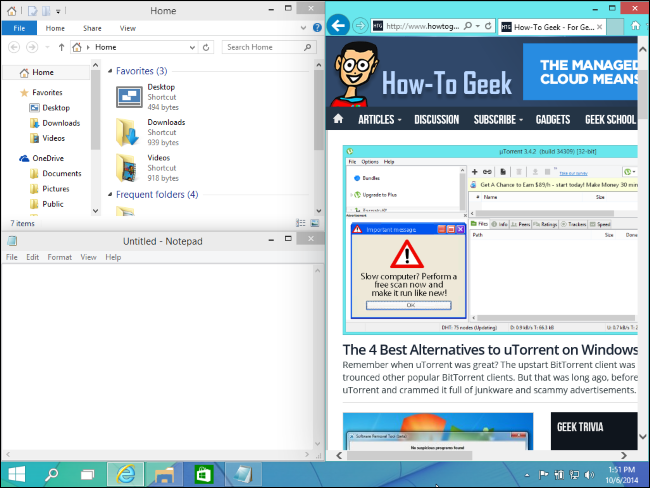Refresh the Home folder in File Explorer
Viewport: 650px width, 488px height.
(x=208, y=47)
